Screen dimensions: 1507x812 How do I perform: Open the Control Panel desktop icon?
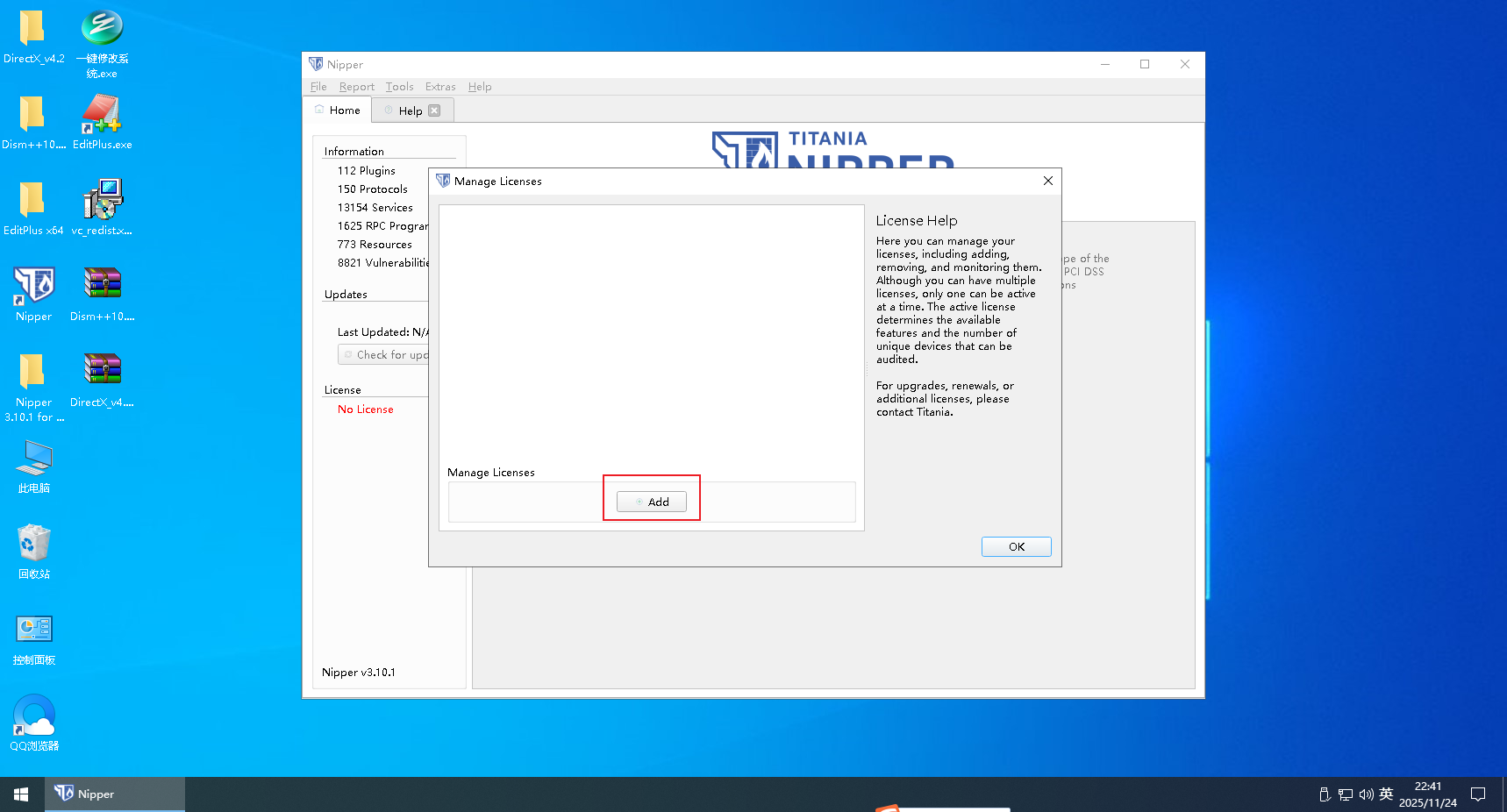[34, 637]
